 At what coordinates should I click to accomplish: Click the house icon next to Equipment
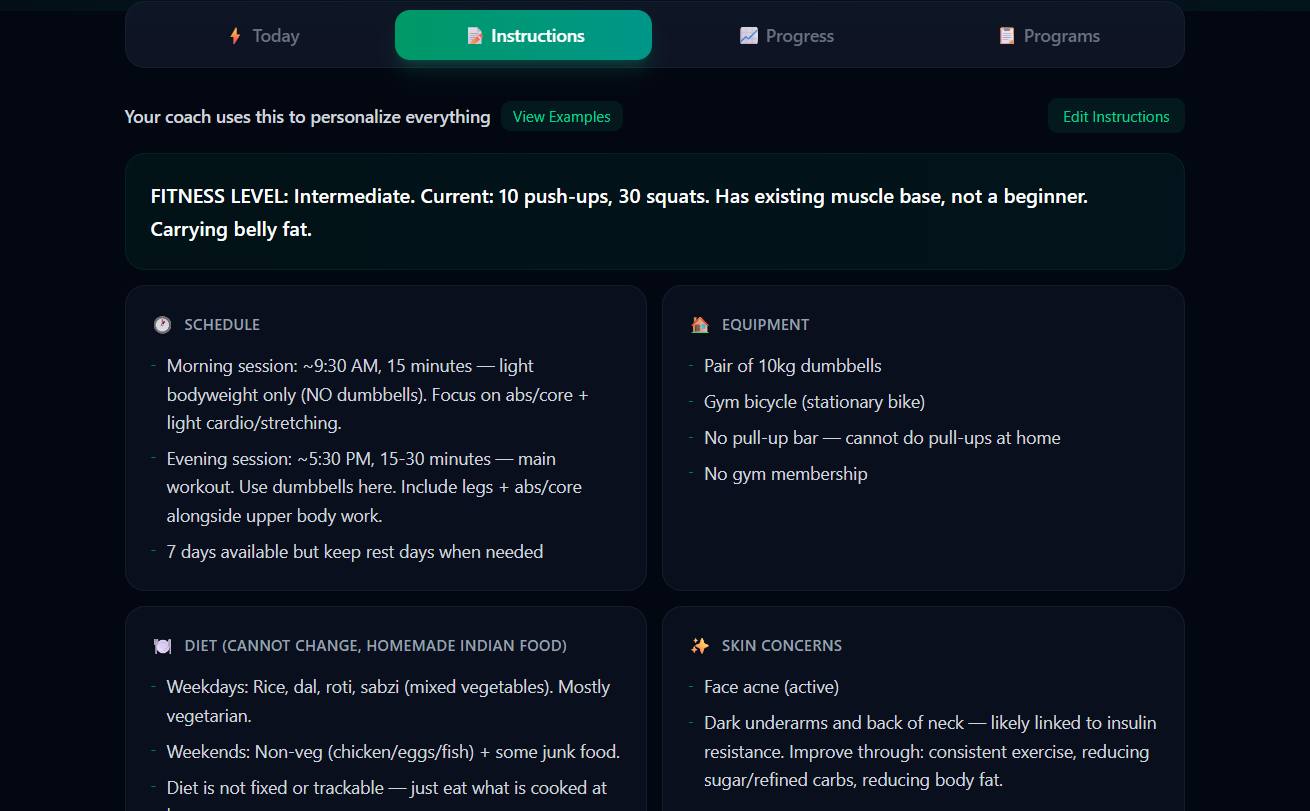click(x=700, y=325)
